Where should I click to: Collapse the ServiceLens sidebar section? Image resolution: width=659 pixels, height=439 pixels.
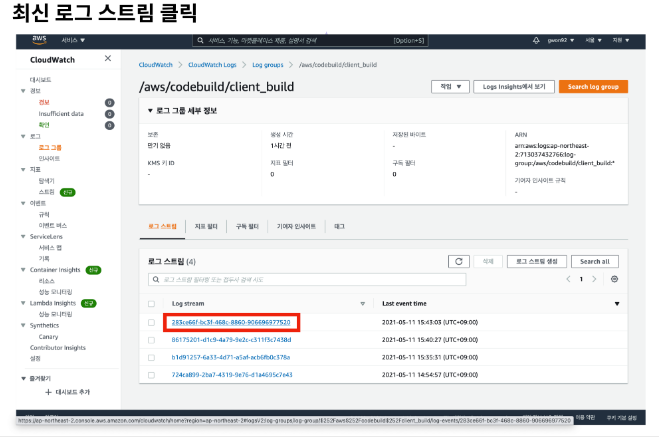[x=23, y=237]
